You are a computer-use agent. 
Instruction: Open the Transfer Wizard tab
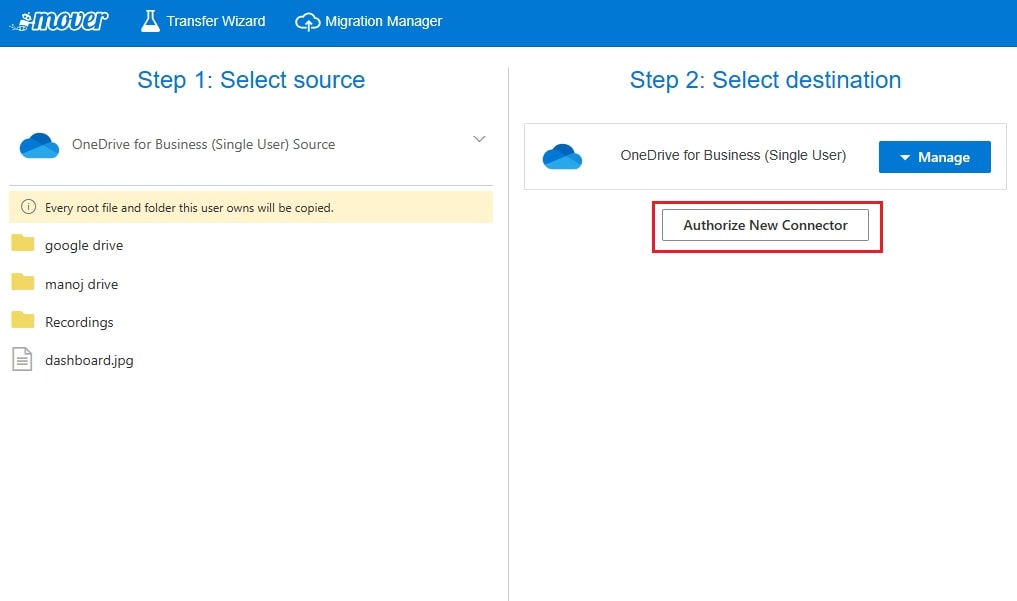(x=203, y=21)
